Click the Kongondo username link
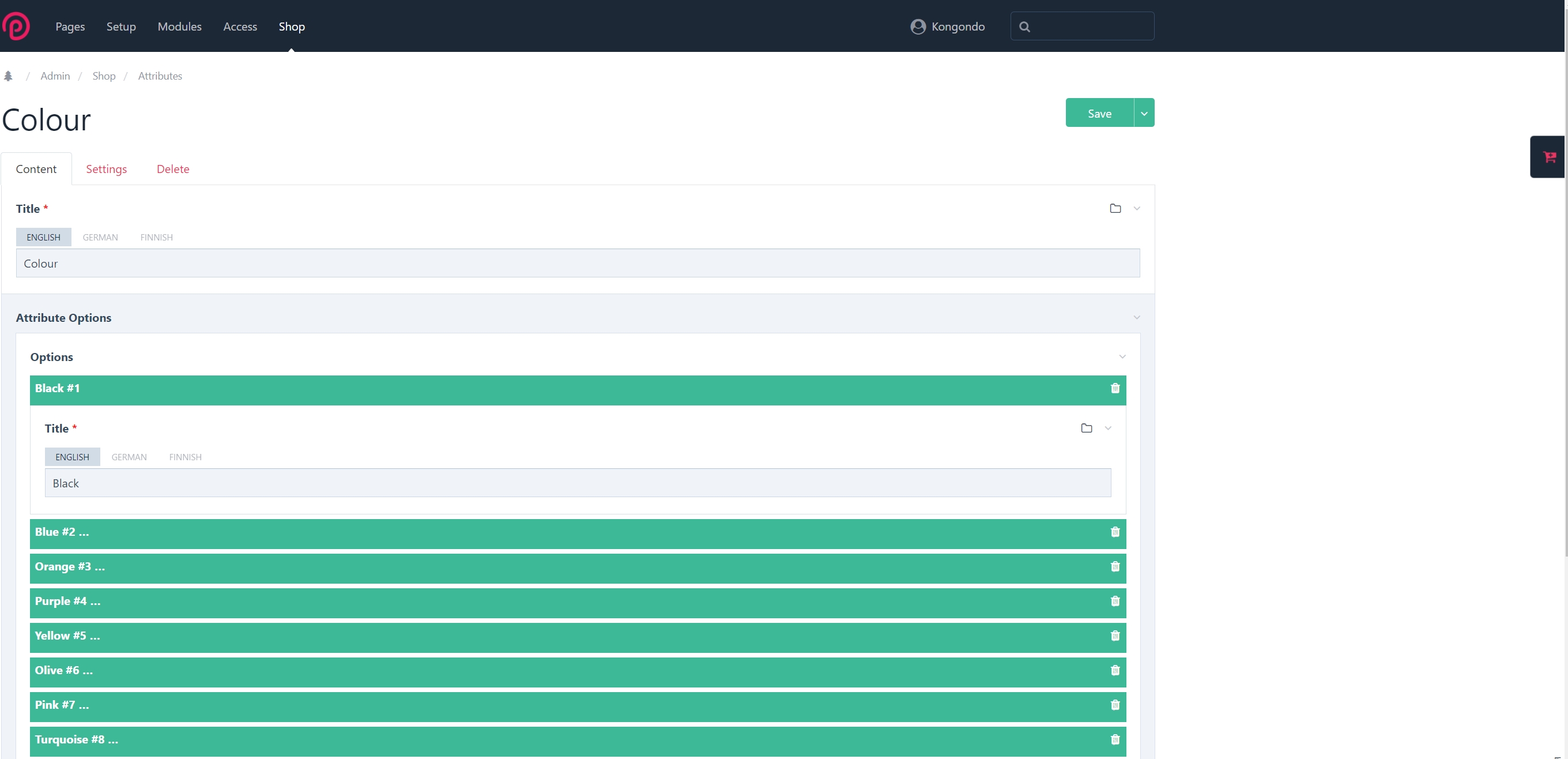This screenshot has width=1568, height=759. (x=958, y=27)
